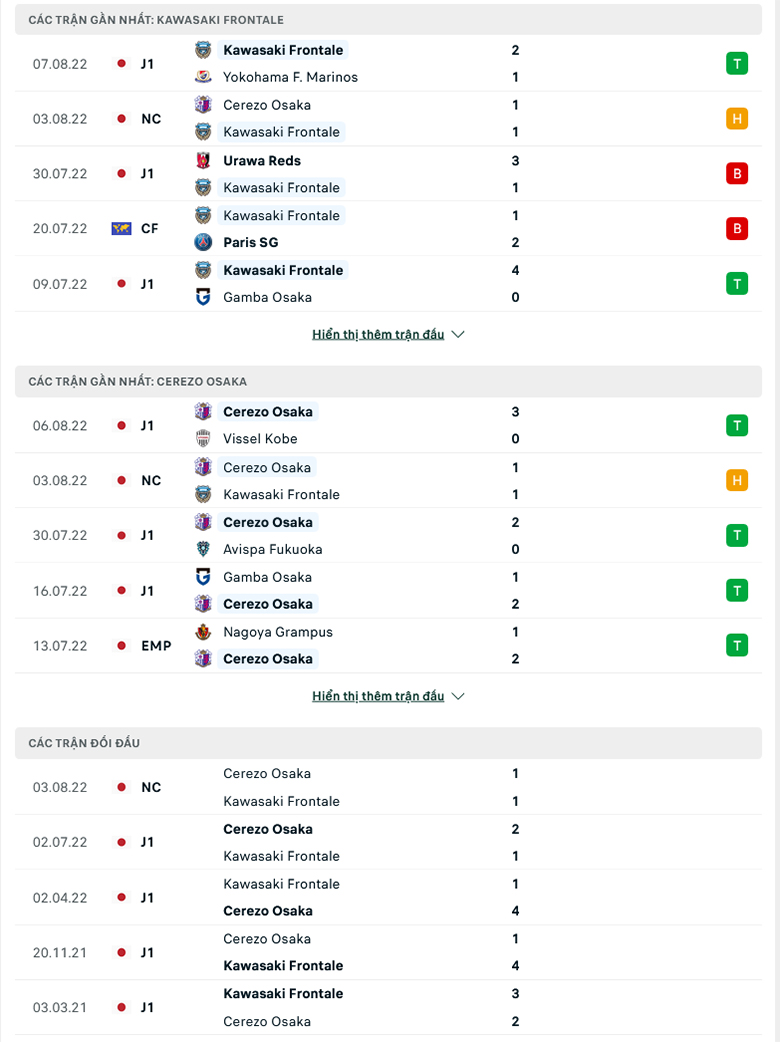Click the green T badge for 07.08.22
Image resolution: width=780 pixels, height=1042 pixels.
737,64
